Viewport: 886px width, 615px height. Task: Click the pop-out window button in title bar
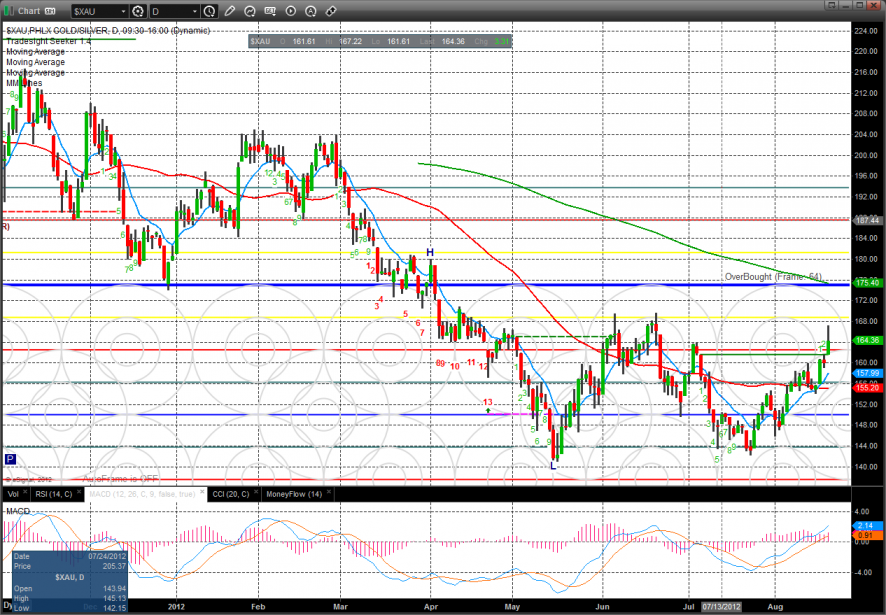pyautogui.click(x=830, y=5)
